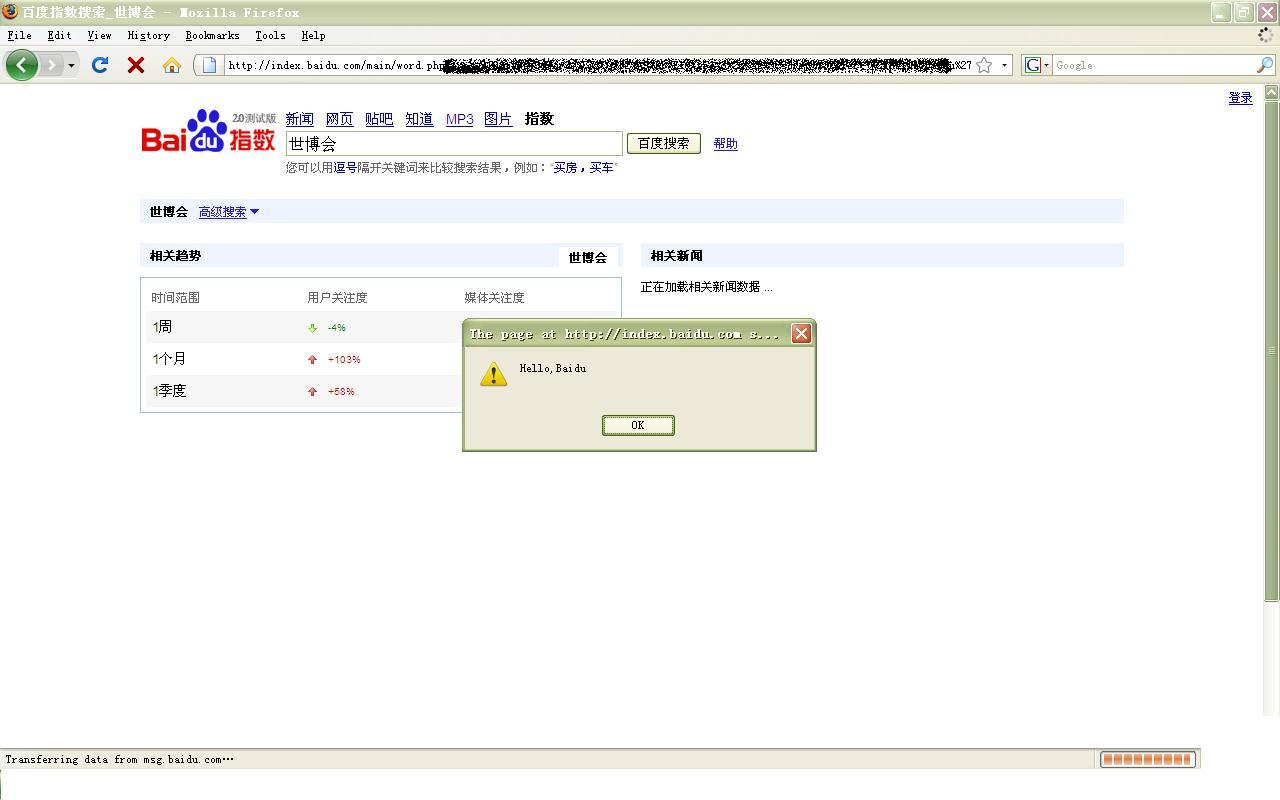The width and height of the screenshot is (1280, 800).
Task: Click the Baidu keyword input field
Action: (453, 144)
